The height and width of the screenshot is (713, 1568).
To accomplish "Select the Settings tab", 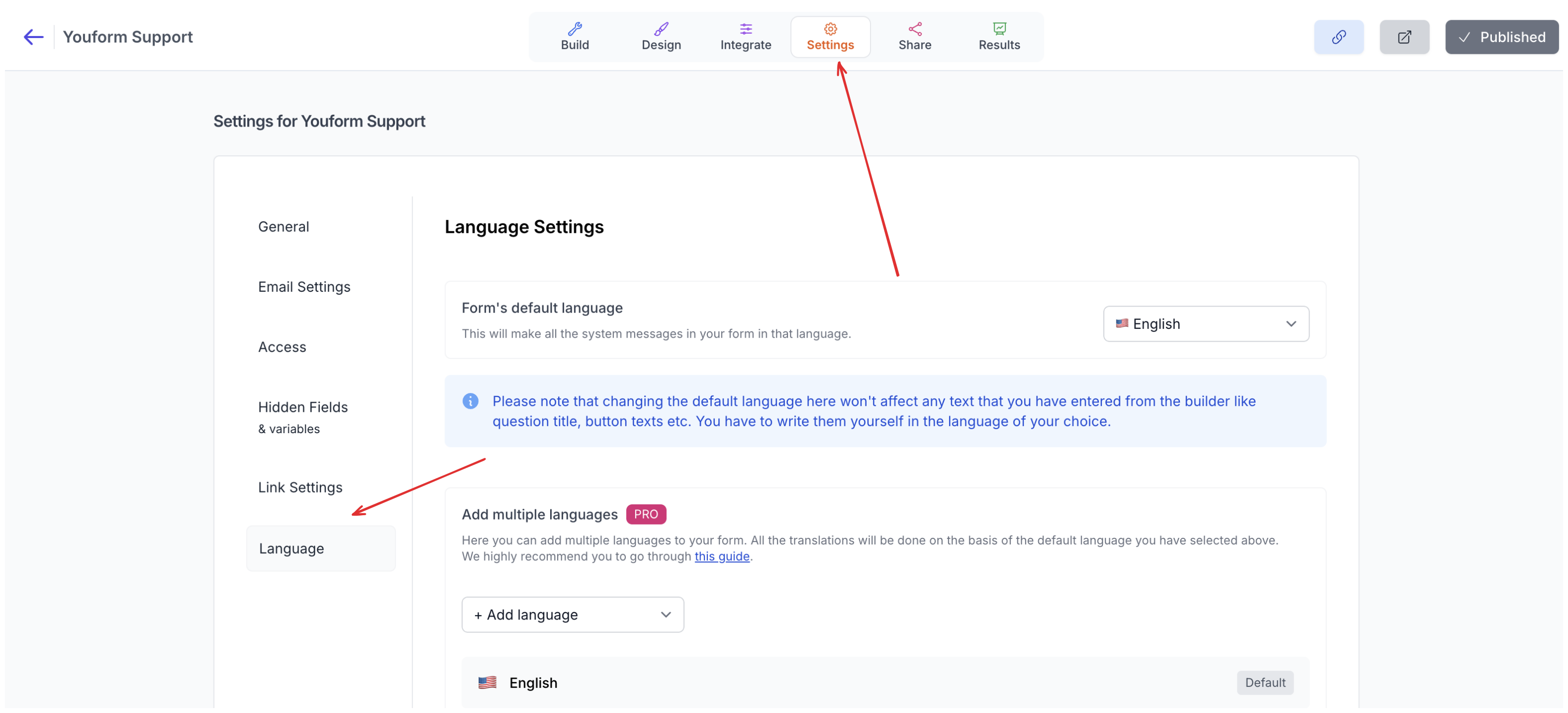I will click(x=829, y=37).
